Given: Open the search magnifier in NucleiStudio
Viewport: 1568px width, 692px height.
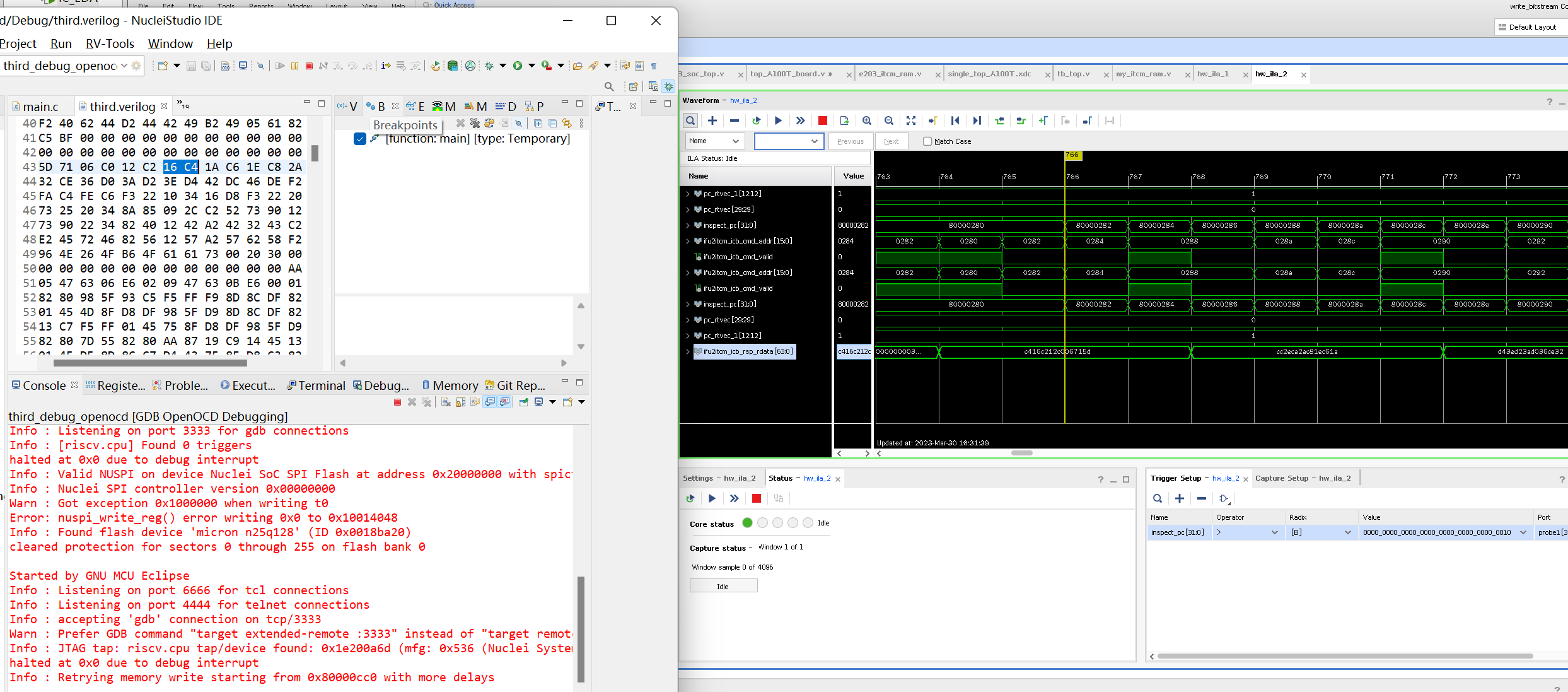Looking at the screenshot, I should (x=608, y=86).
